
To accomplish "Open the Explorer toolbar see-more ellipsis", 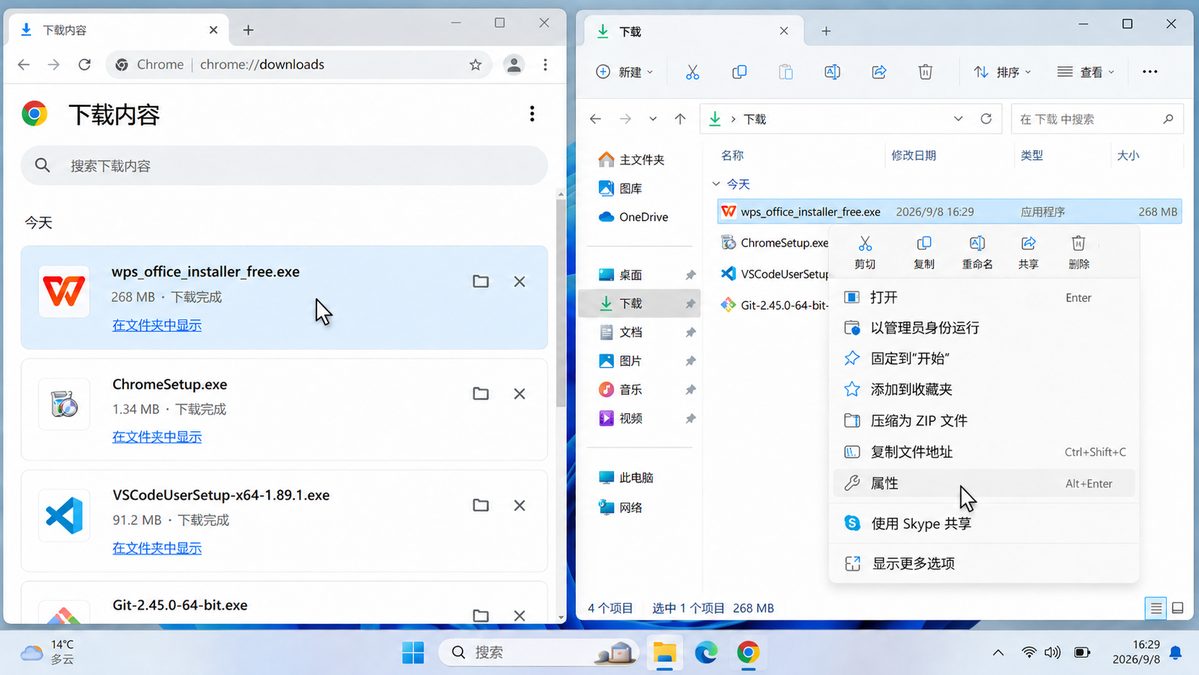I will pyautogui.click(x=1150, y=72).
